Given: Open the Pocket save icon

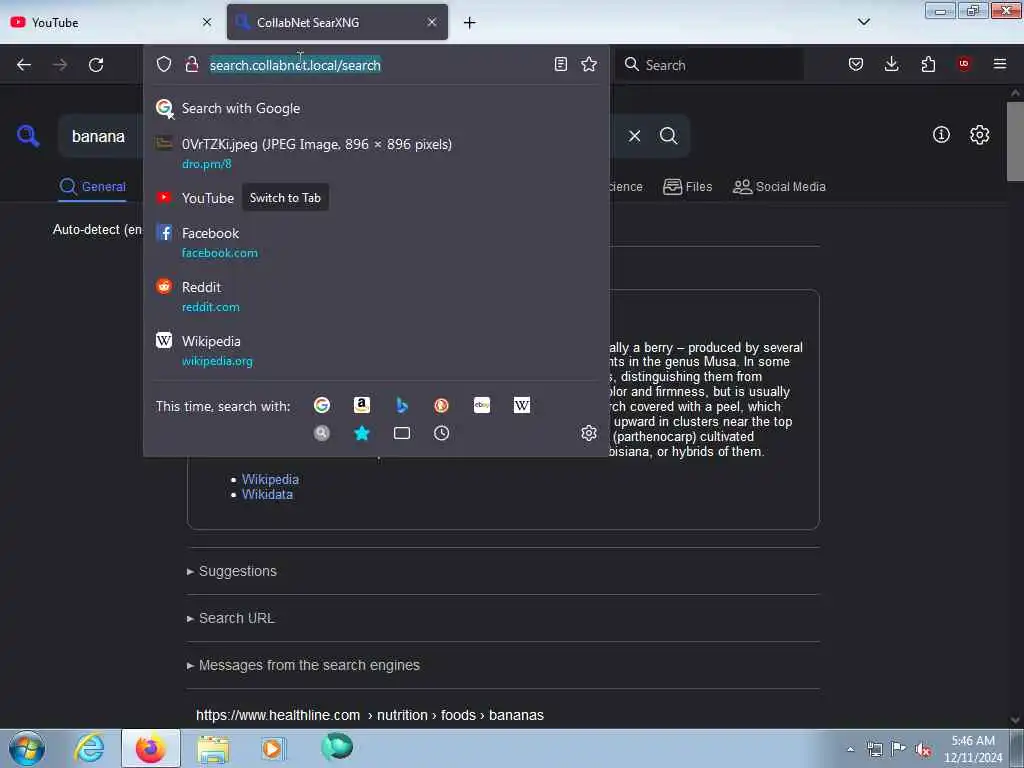Looking at the screenshot, I should coord(856,64).
